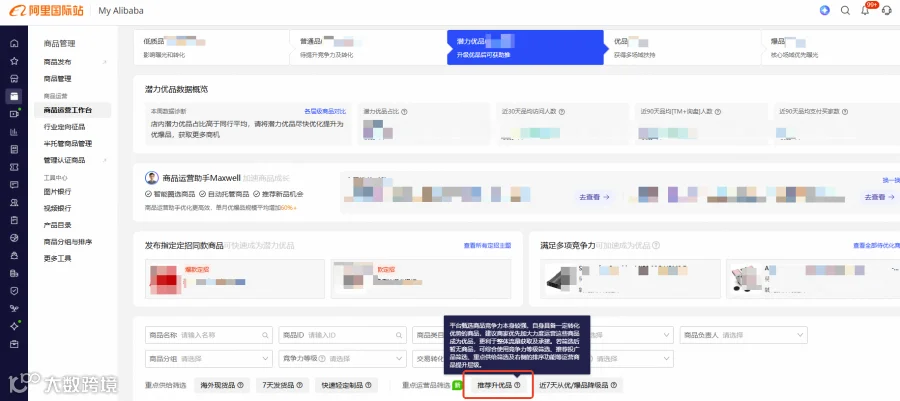Click the 查看所有定招主题 link
Viewport: 900px width, 401px height.
pyautogui.click(x=487, y=246)
